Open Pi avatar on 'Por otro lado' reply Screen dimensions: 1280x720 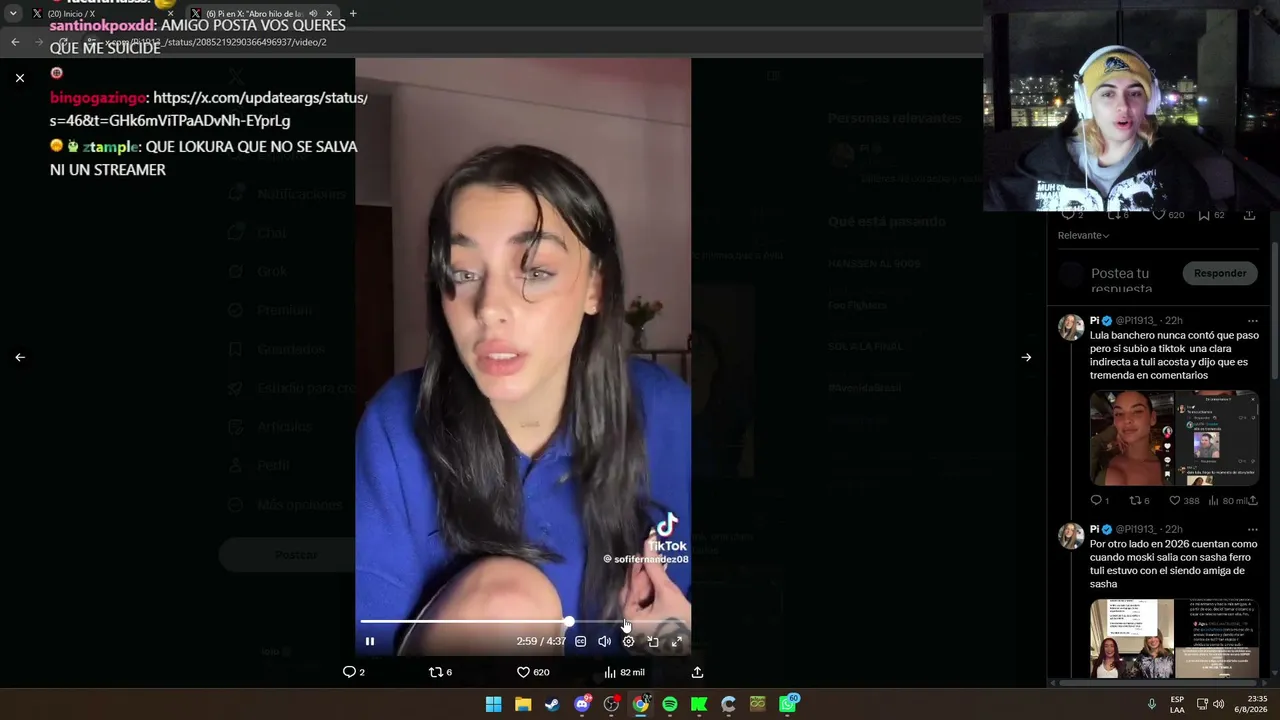1071,536
